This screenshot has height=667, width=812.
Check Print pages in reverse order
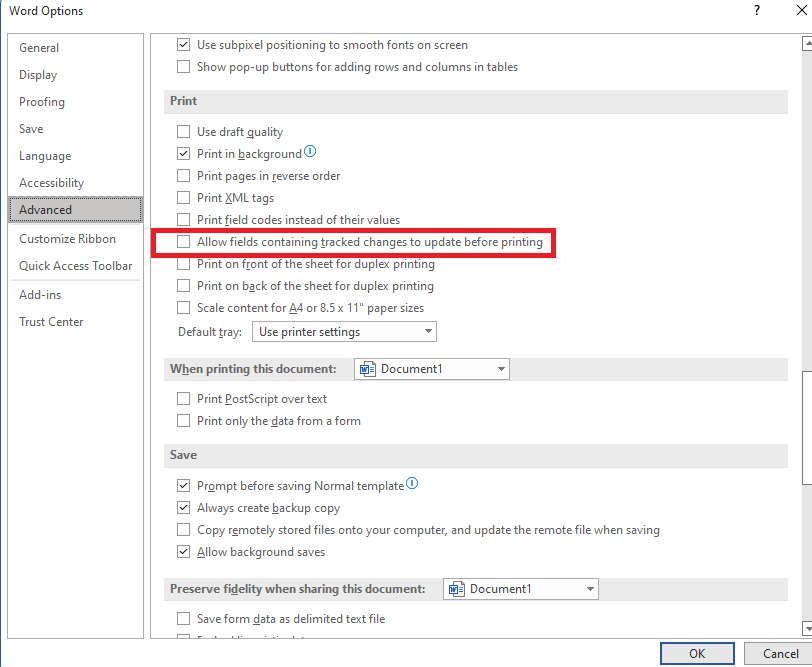coord(183,175)
